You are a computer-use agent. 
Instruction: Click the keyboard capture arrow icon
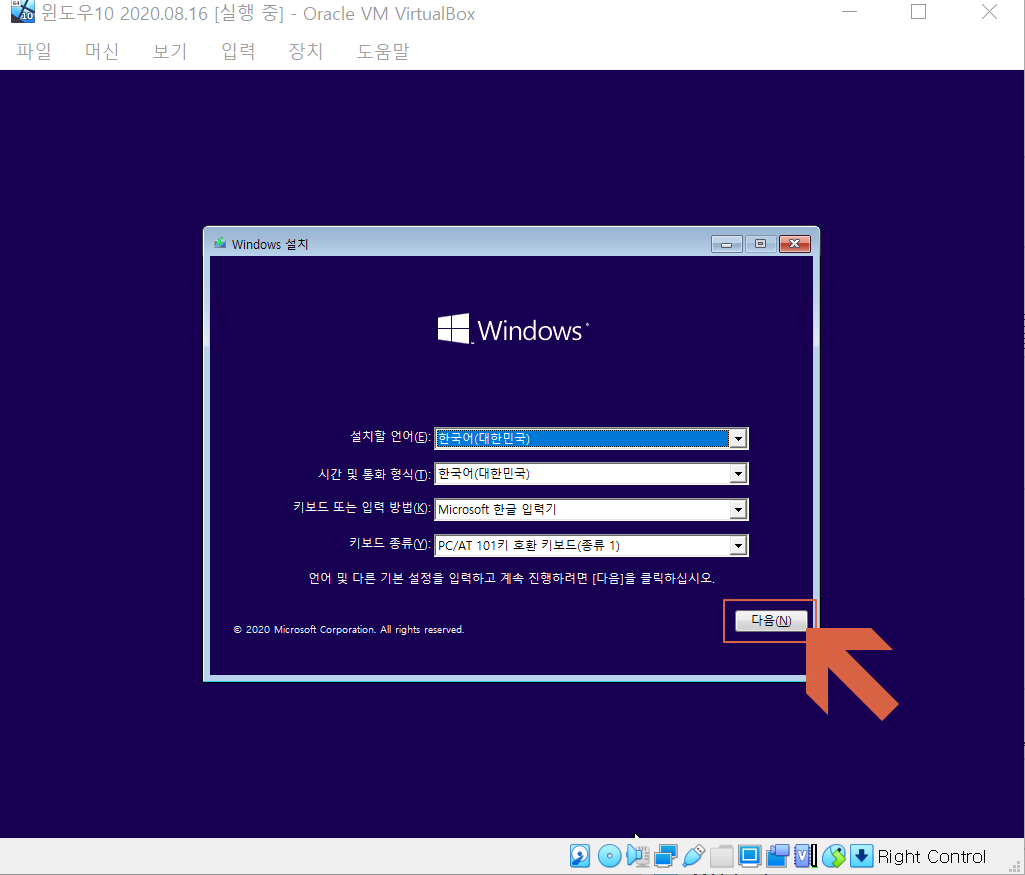862,855
